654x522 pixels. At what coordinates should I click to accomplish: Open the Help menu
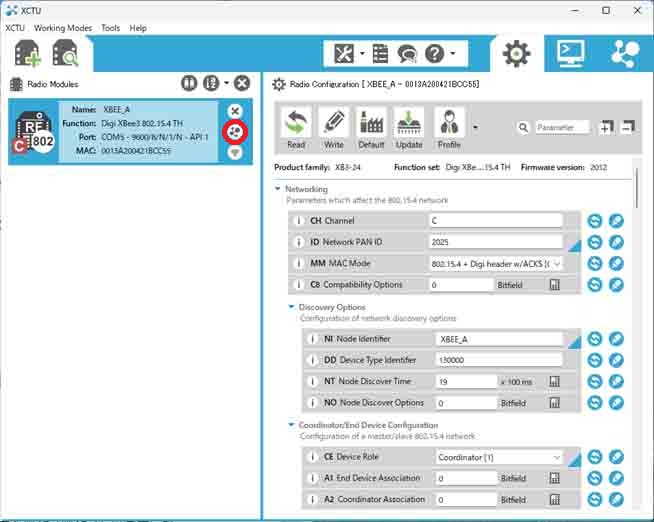point(138,28)
